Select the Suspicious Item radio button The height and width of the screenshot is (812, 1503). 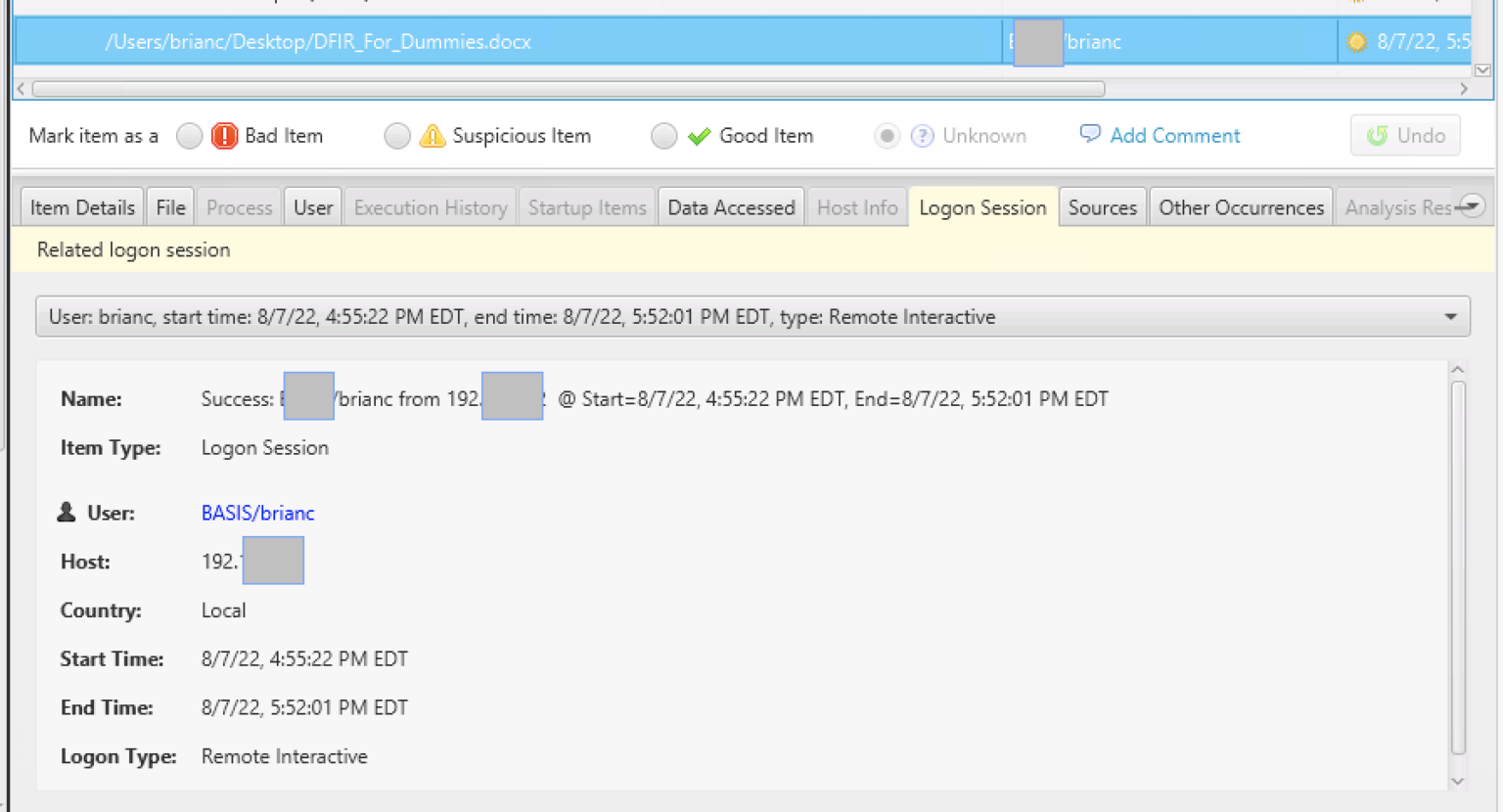tap(397, 136)
